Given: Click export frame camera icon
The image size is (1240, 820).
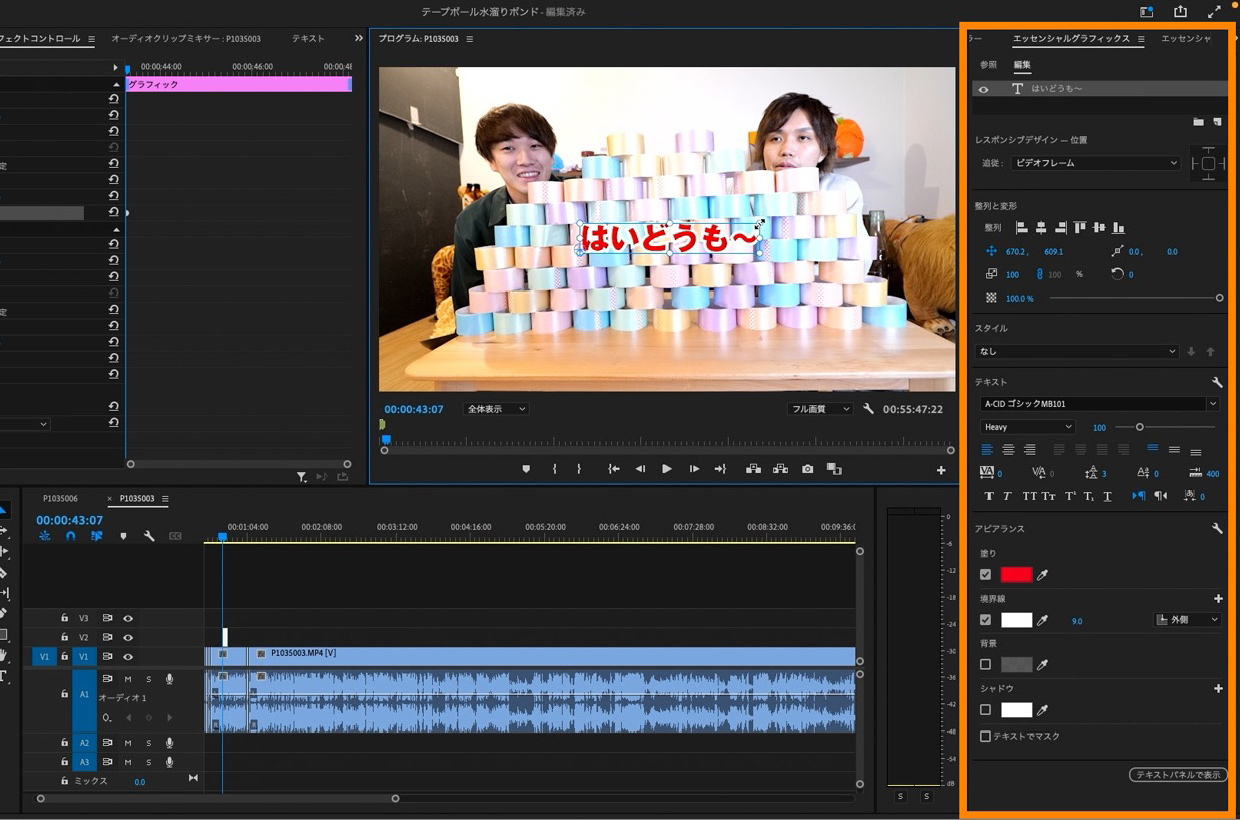Looking at the screenshot, I should click(807, 469).
